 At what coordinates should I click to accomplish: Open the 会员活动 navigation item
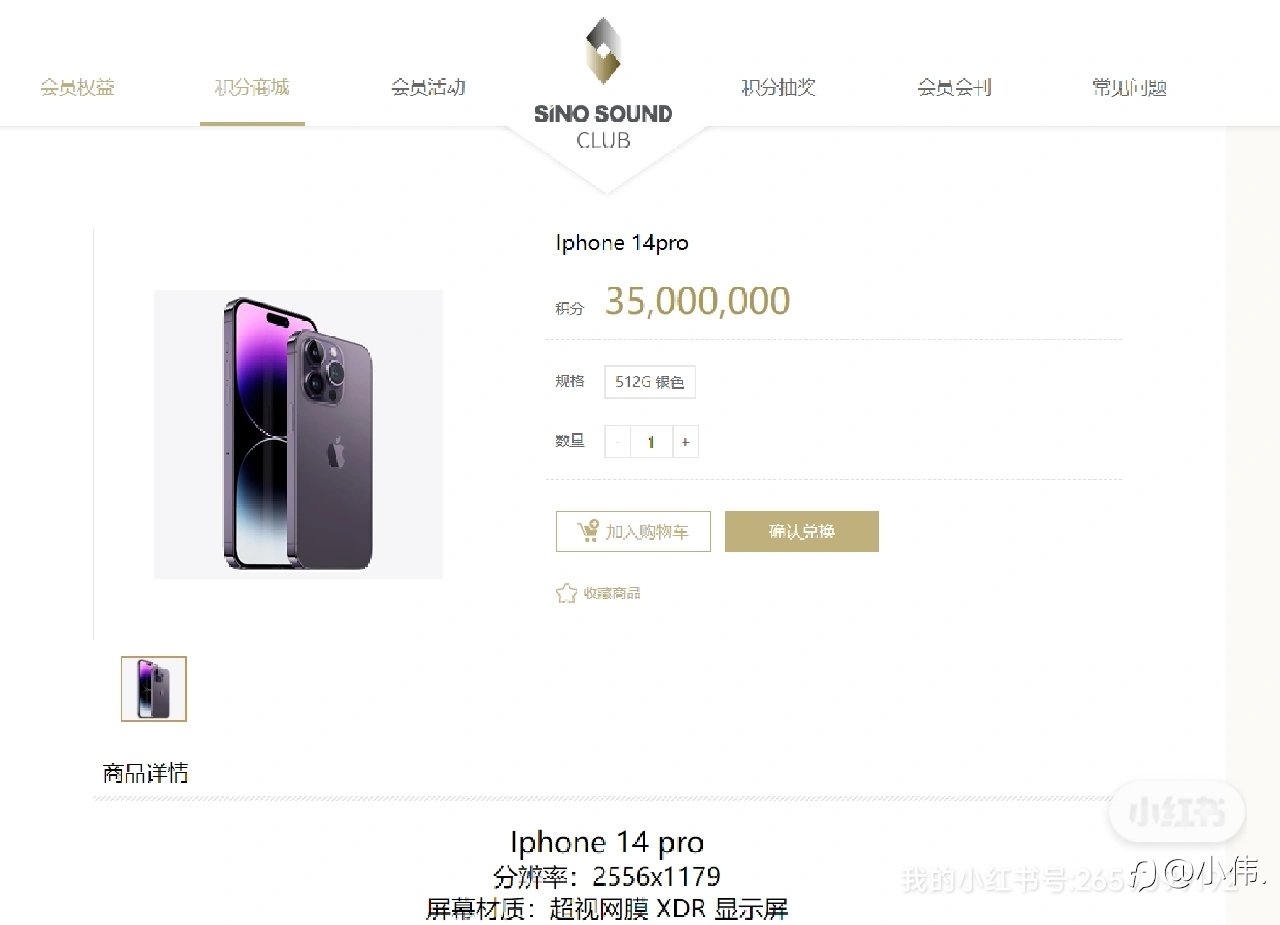tap(428, 87)
